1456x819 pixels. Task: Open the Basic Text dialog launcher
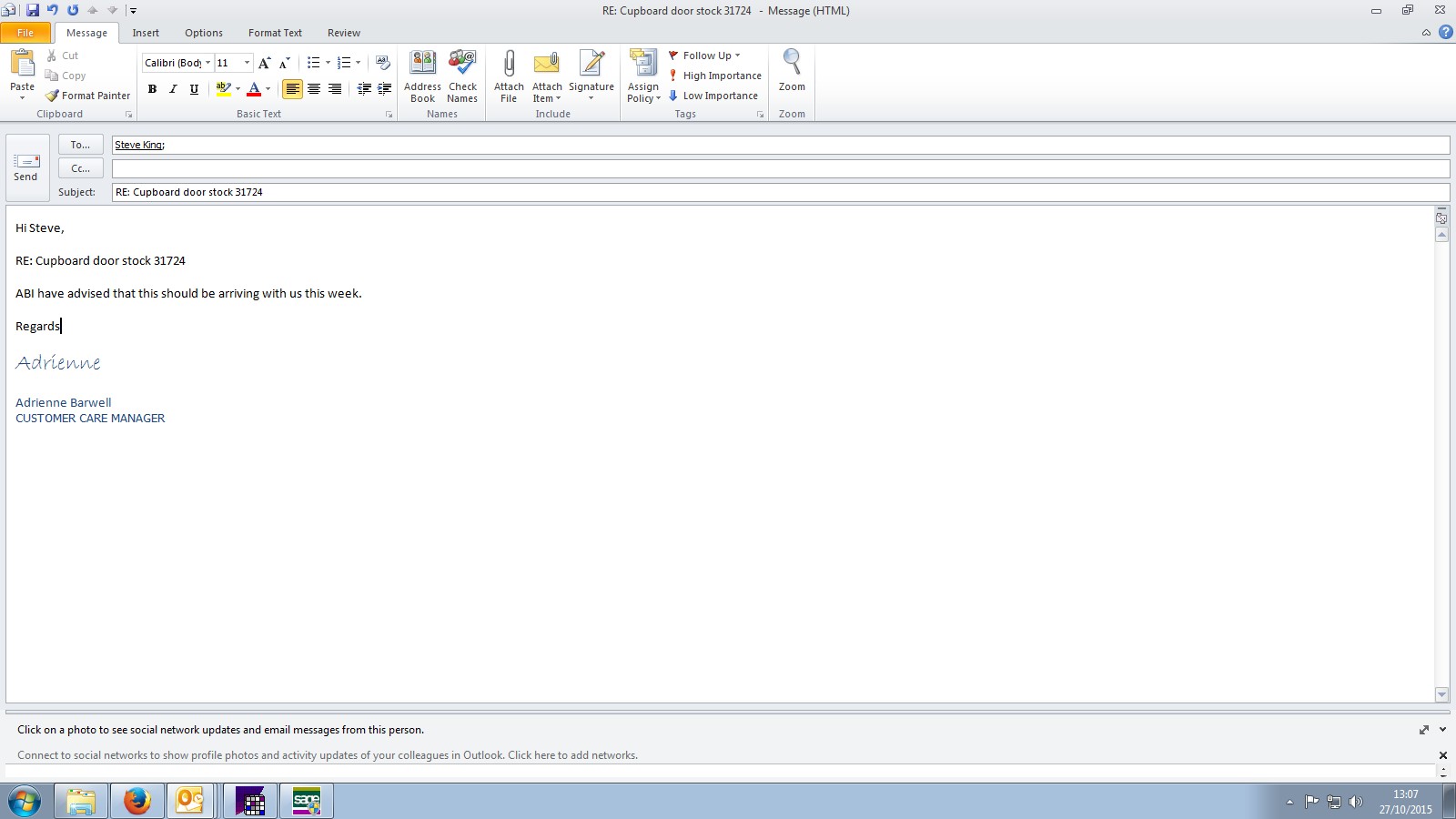click(x=389, y=115)
